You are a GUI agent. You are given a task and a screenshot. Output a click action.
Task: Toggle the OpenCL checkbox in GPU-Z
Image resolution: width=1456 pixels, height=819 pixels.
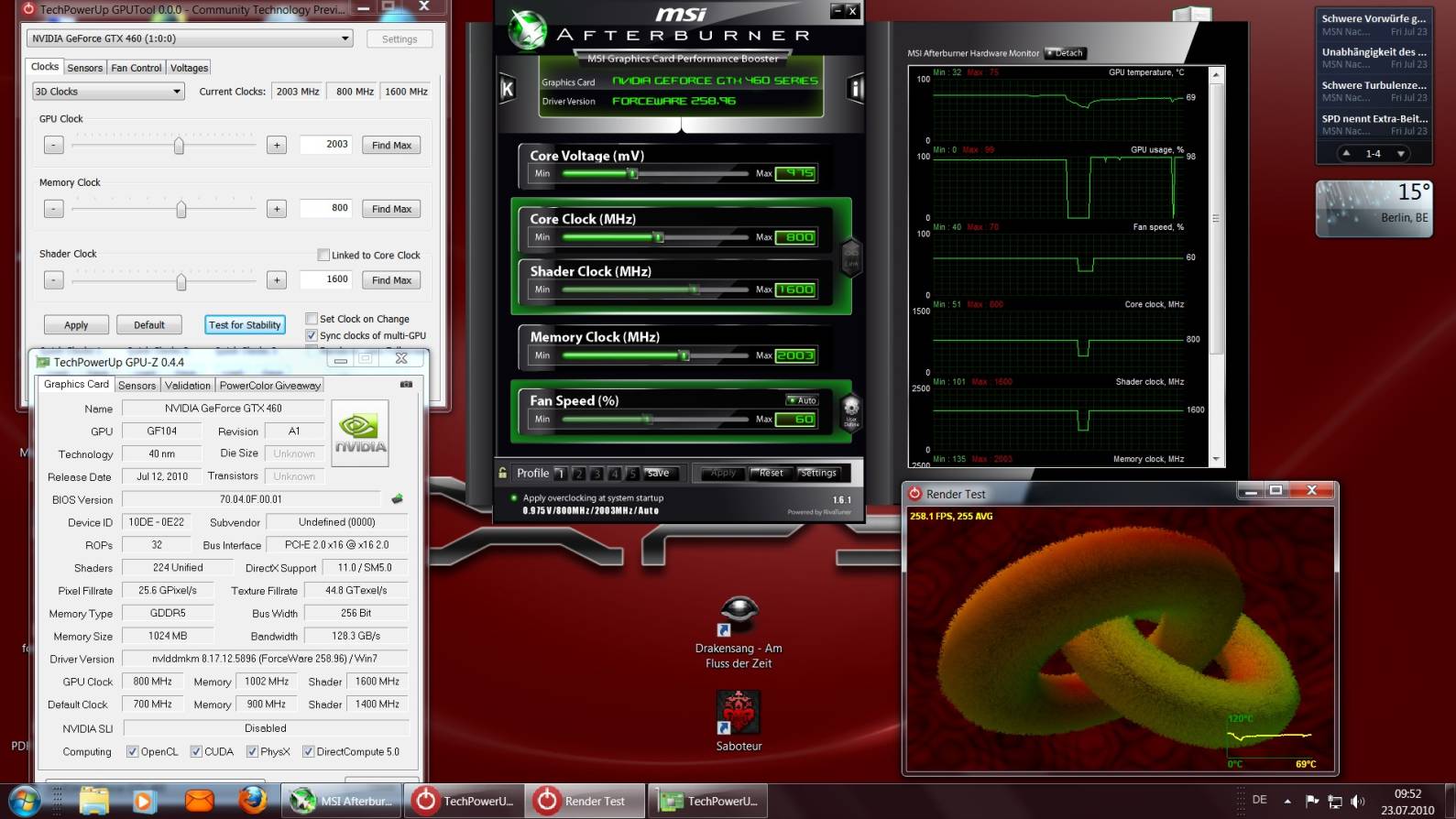tap(133, 751)
